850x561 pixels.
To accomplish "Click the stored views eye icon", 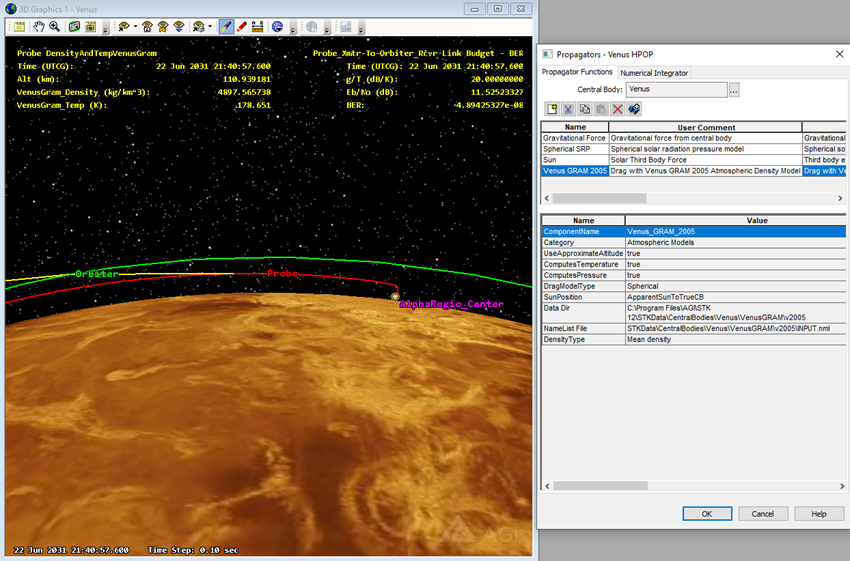I will (x=199, y=27).
